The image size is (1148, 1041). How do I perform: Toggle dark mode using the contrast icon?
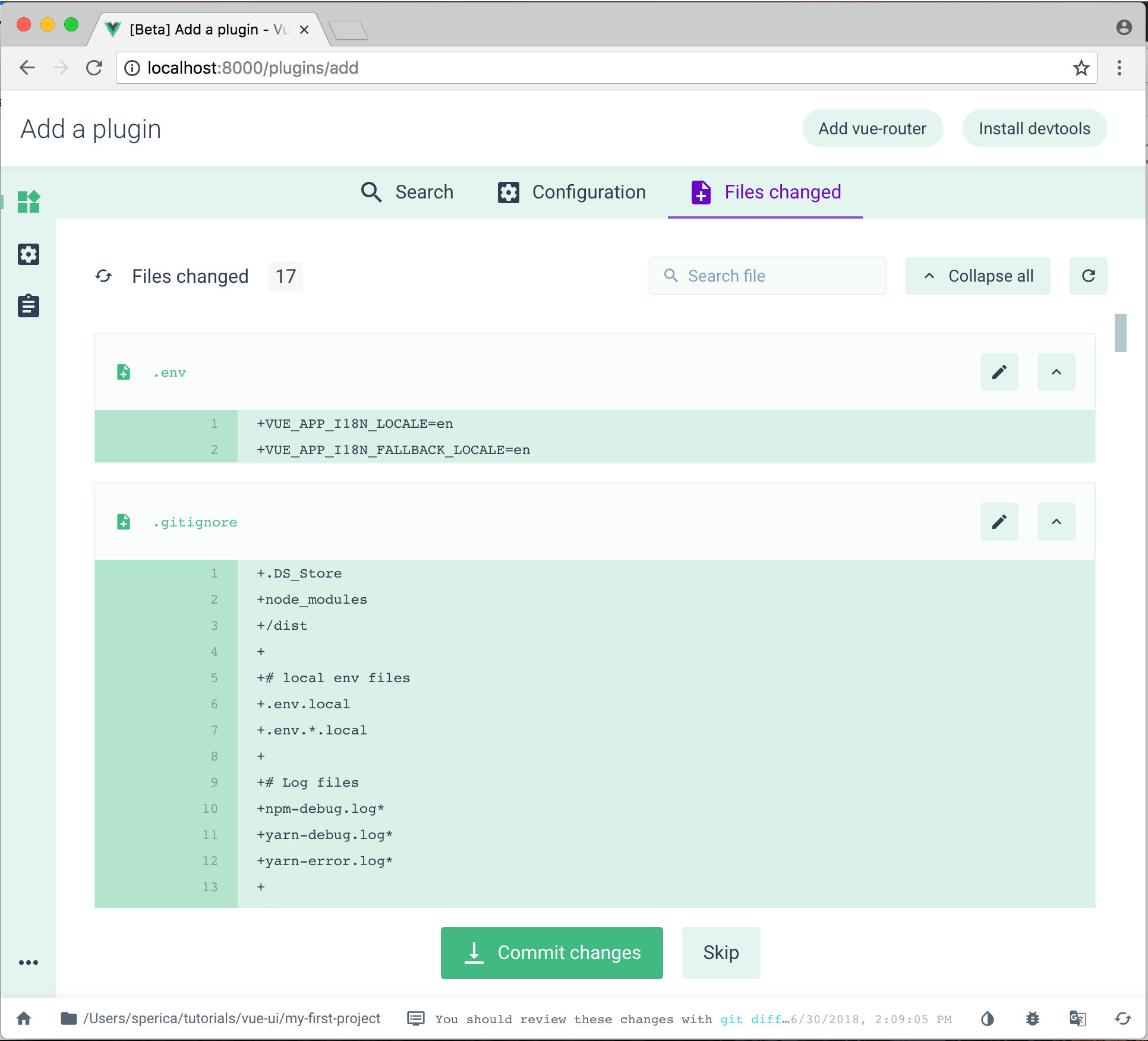tap(988, 1018)
